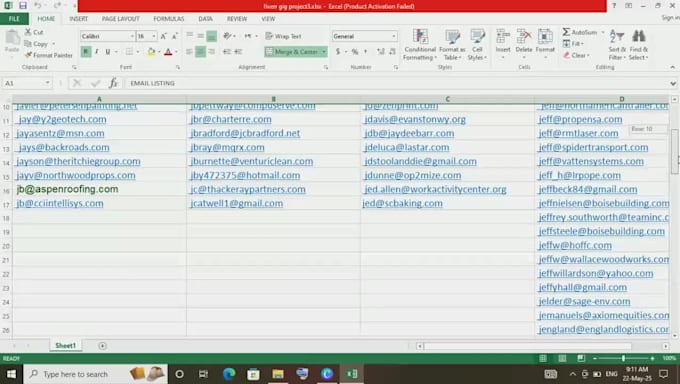The height and width of the screenshot is (384, 680).
Task: Apply the red font color A
Action: [168, 52]
